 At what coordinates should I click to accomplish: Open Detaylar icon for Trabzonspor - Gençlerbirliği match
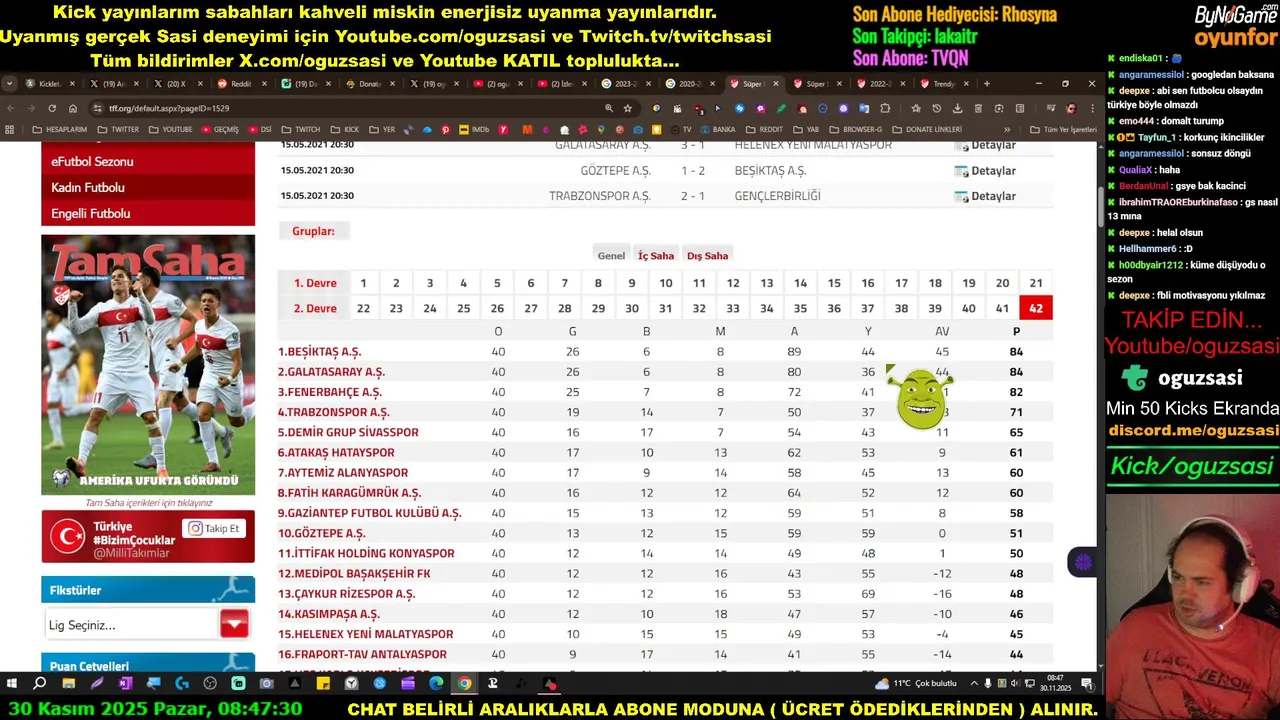[961, 197]
